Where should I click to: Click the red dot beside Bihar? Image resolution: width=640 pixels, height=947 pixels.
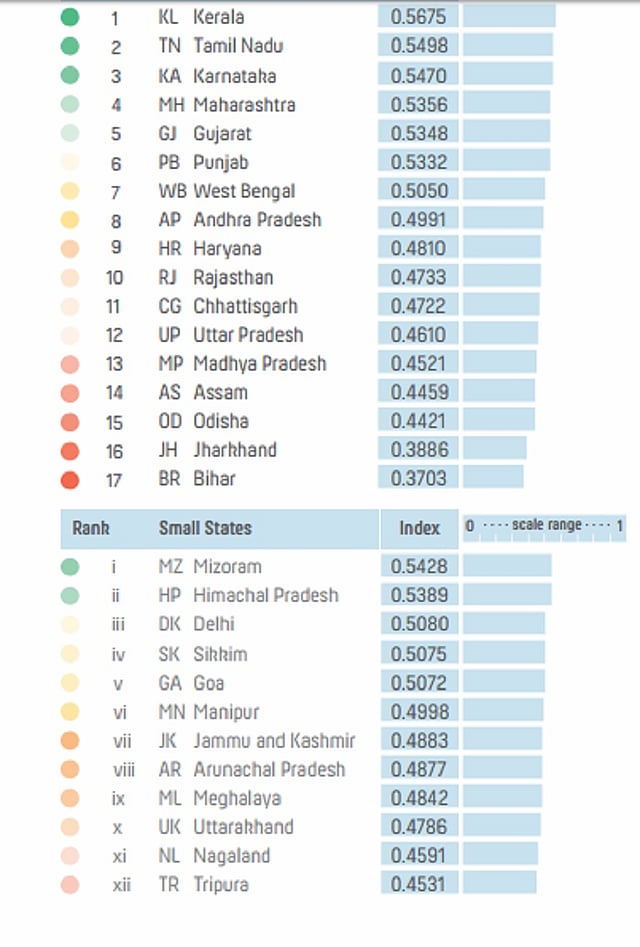[x=69, y=479]
